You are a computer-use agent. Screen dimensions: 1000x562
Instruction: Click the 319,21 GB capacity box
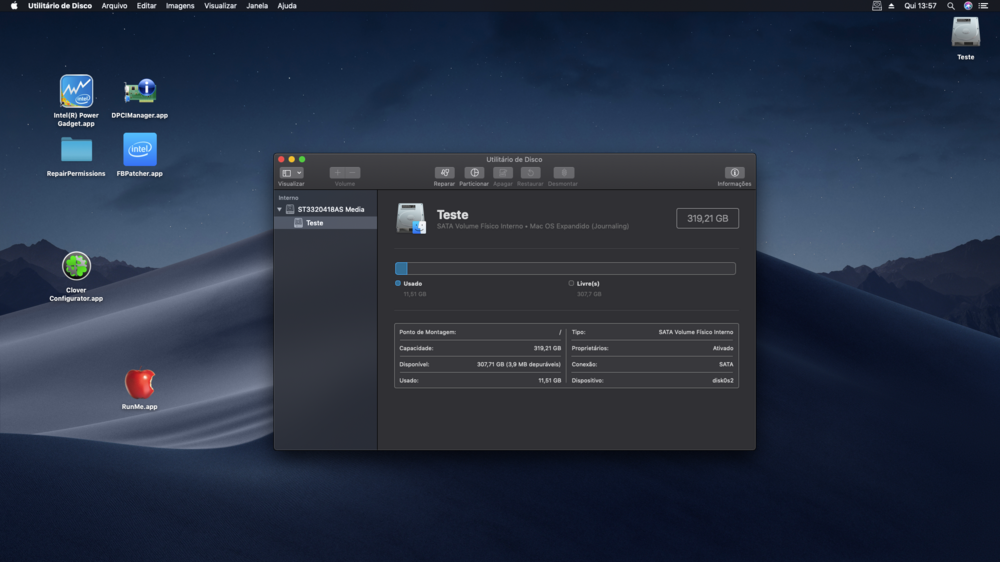coord(707,218)
